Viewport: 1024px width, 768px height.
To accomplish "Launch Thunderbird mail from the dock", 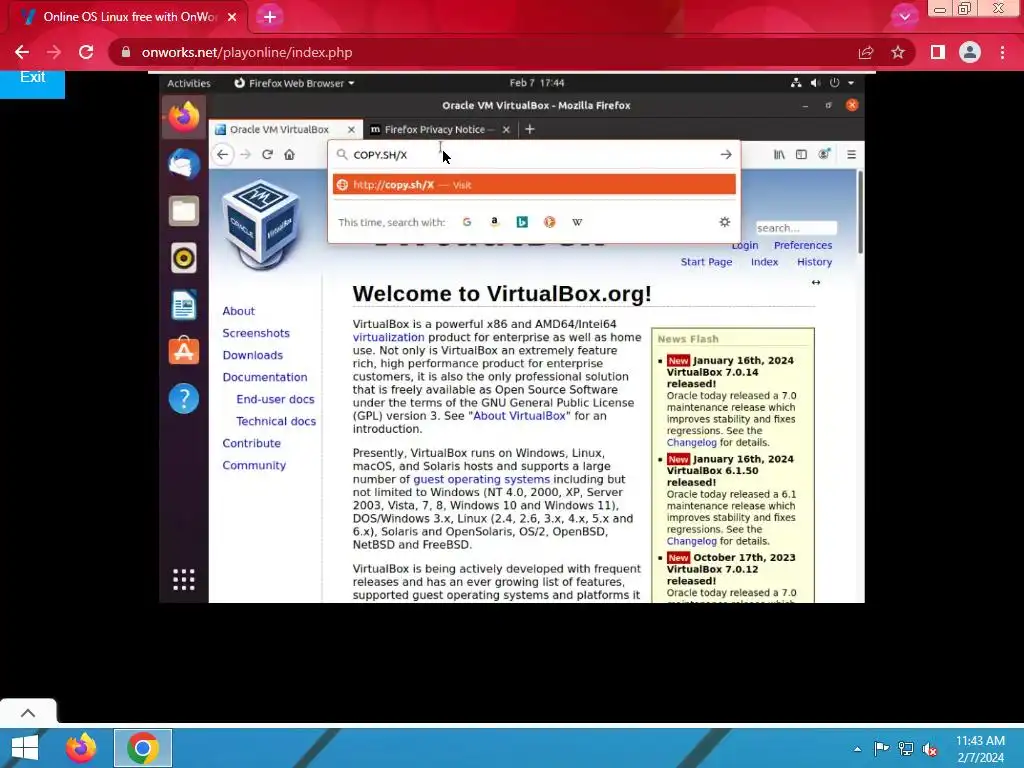I will tap(184, 164).
